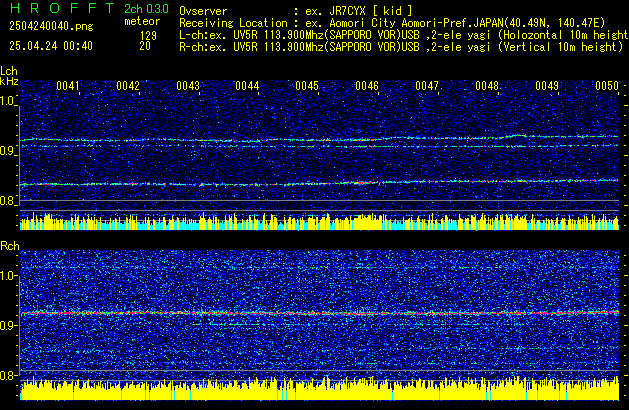The height and width of the screenshot is (410, 629).
Task: Click the Rch channel label
Action: (x=10, y=246)
